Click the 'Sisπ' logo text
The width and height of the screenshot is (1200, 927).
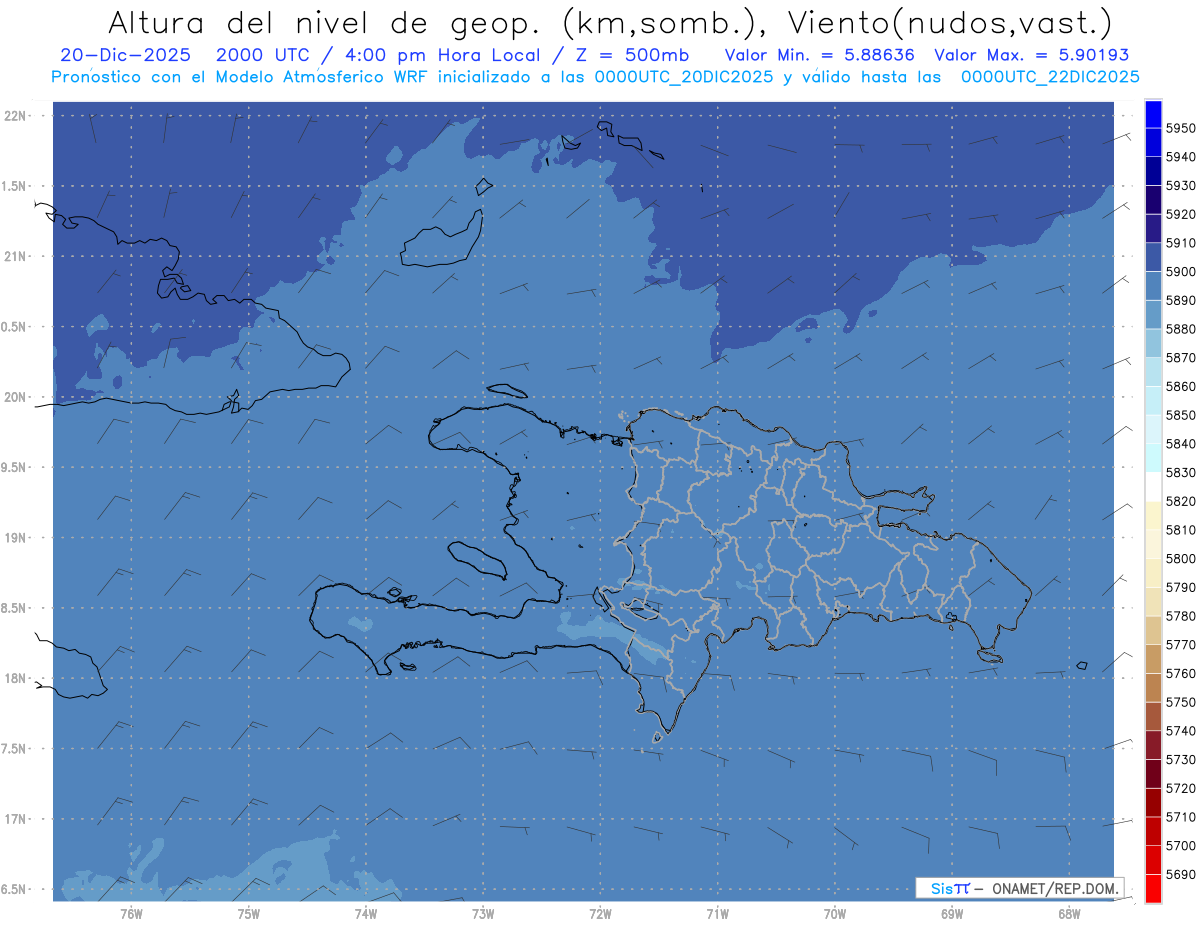(x=950, y=888)
